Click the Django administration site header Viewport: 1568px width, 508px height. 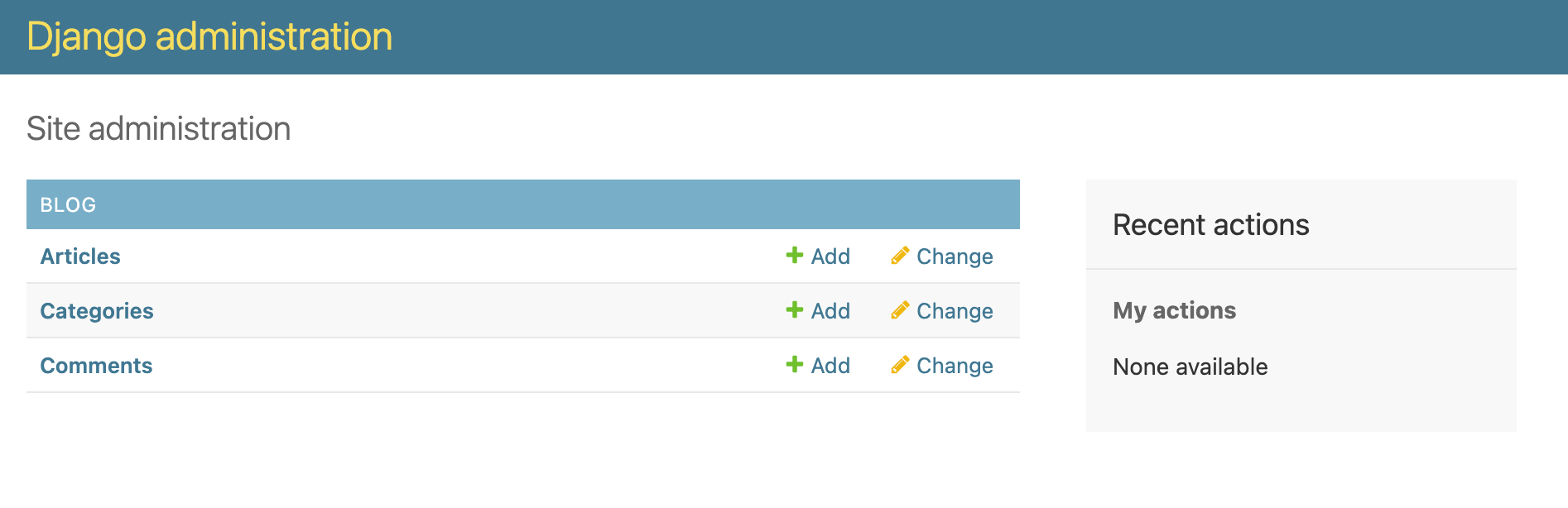click(209, 36)
